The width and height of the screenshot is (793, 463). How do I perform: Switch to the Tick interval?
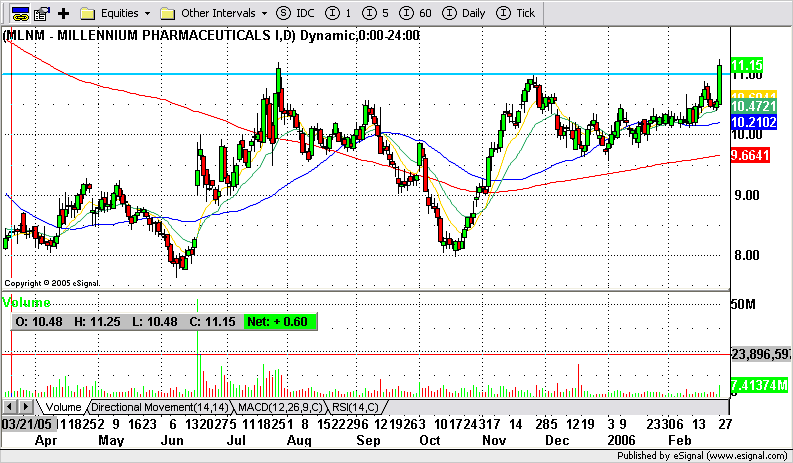point(515,13)
